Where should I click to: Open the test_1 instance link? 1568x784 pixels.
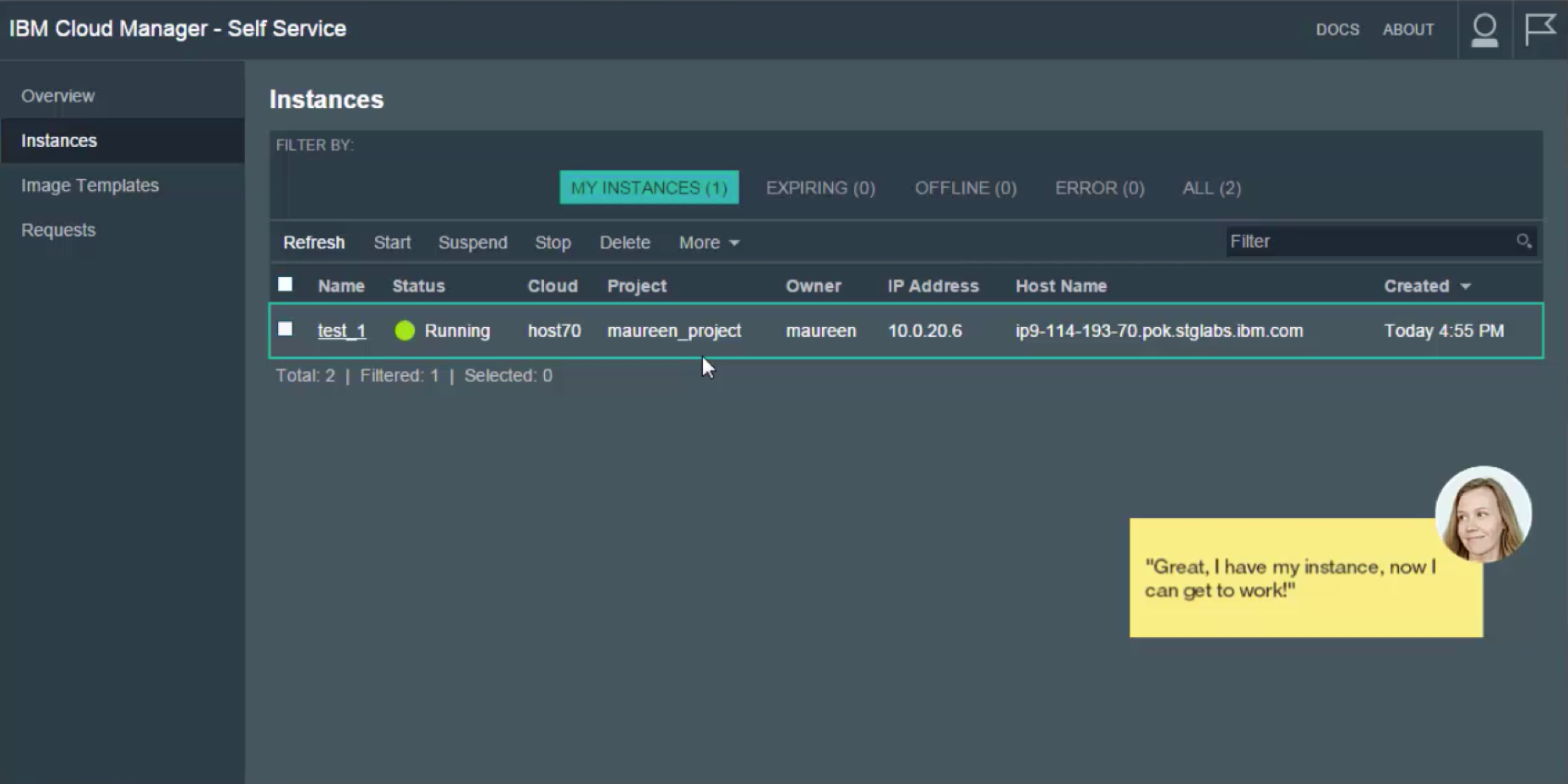pyautogui.click(x=342, y=331)
